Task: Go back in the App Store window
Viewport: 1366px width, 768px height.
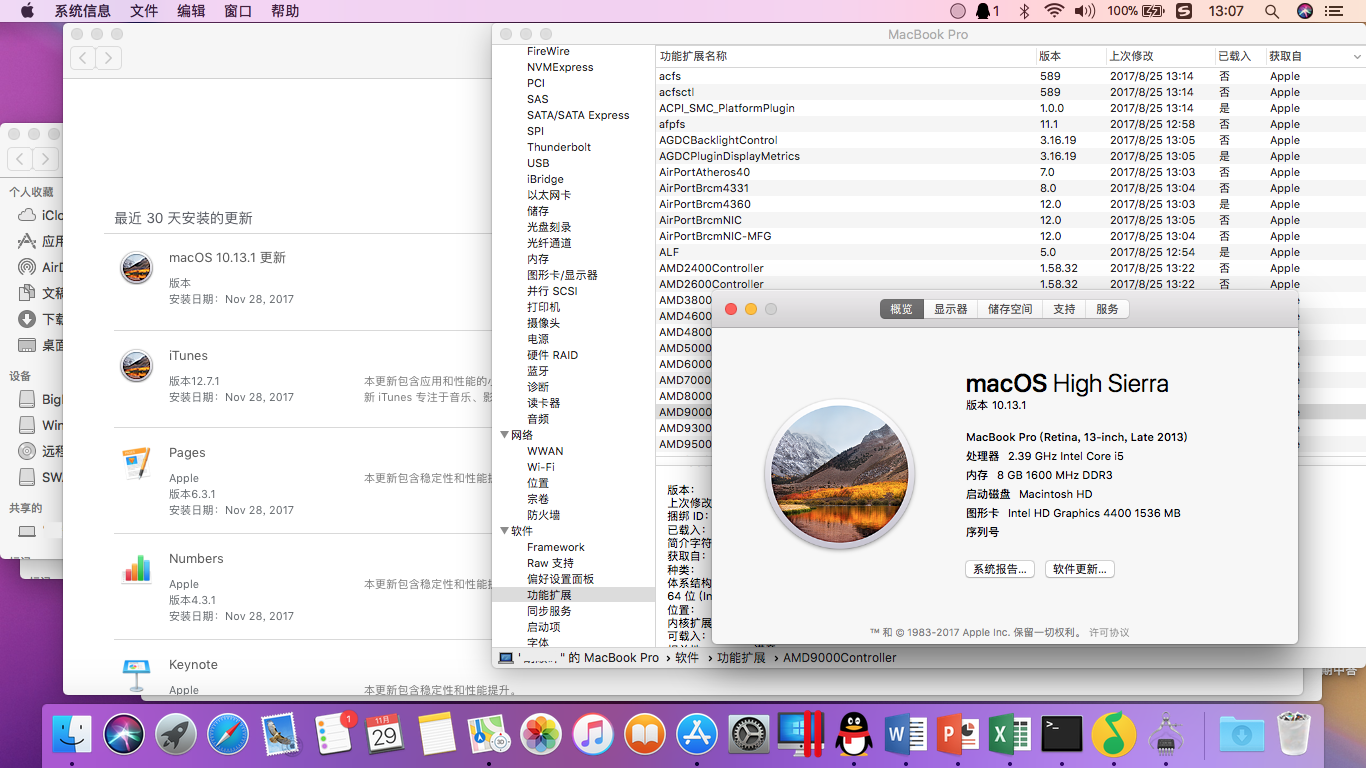Action: (x=83, y=58)
